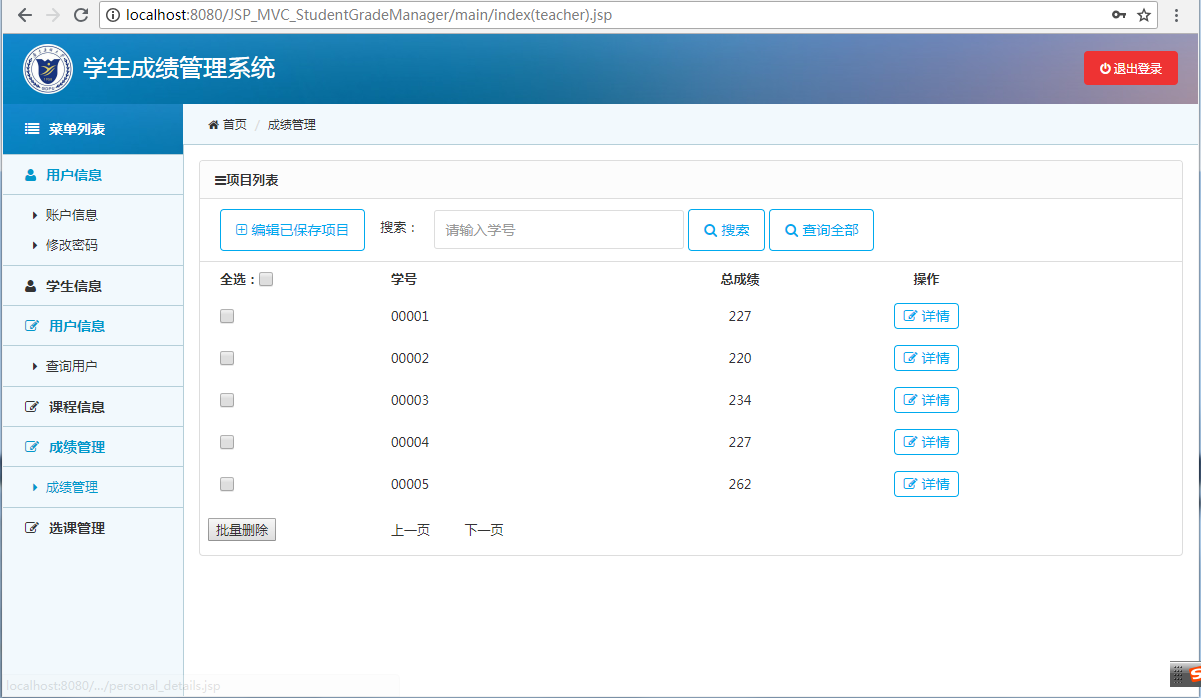
Task: Click 详情 for student 00003
Action: (x=926, y=400)
